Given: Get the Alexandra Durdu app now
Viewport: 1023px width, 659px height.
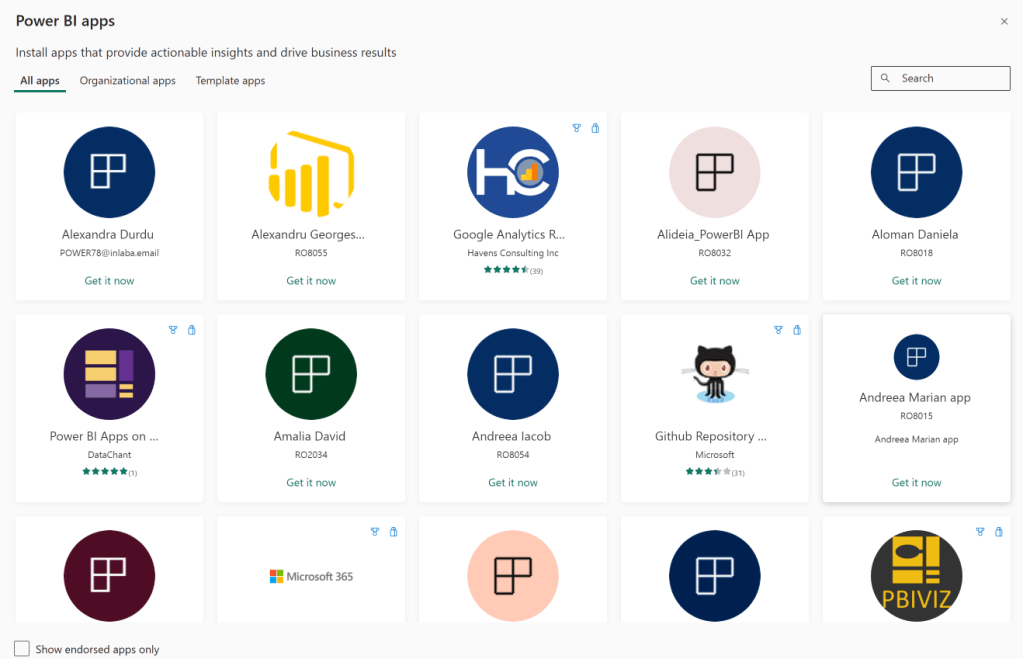Looking at the screenshot, I should [109, 281].
